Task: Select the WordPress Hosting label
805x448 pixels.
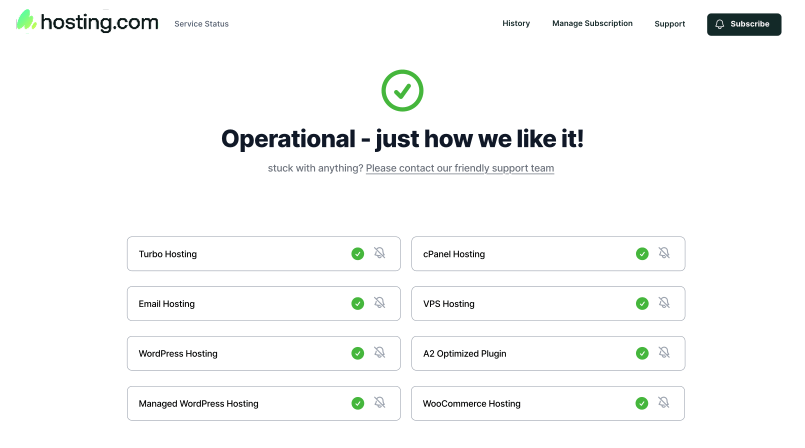Action: pos(178,354)
